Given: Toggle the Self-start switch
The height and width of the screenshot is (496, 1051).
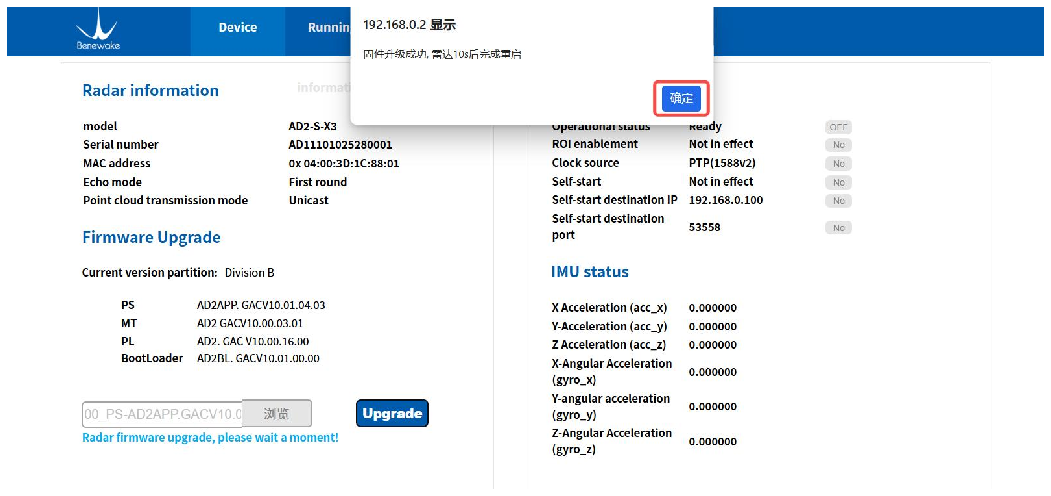Looking at the screenshot, I should pos(838,182).
